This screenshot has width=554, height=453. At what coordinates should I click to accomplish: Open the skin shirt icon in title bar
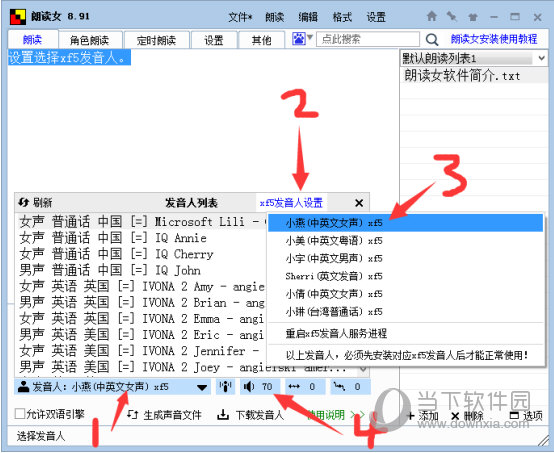pos(473,17)
